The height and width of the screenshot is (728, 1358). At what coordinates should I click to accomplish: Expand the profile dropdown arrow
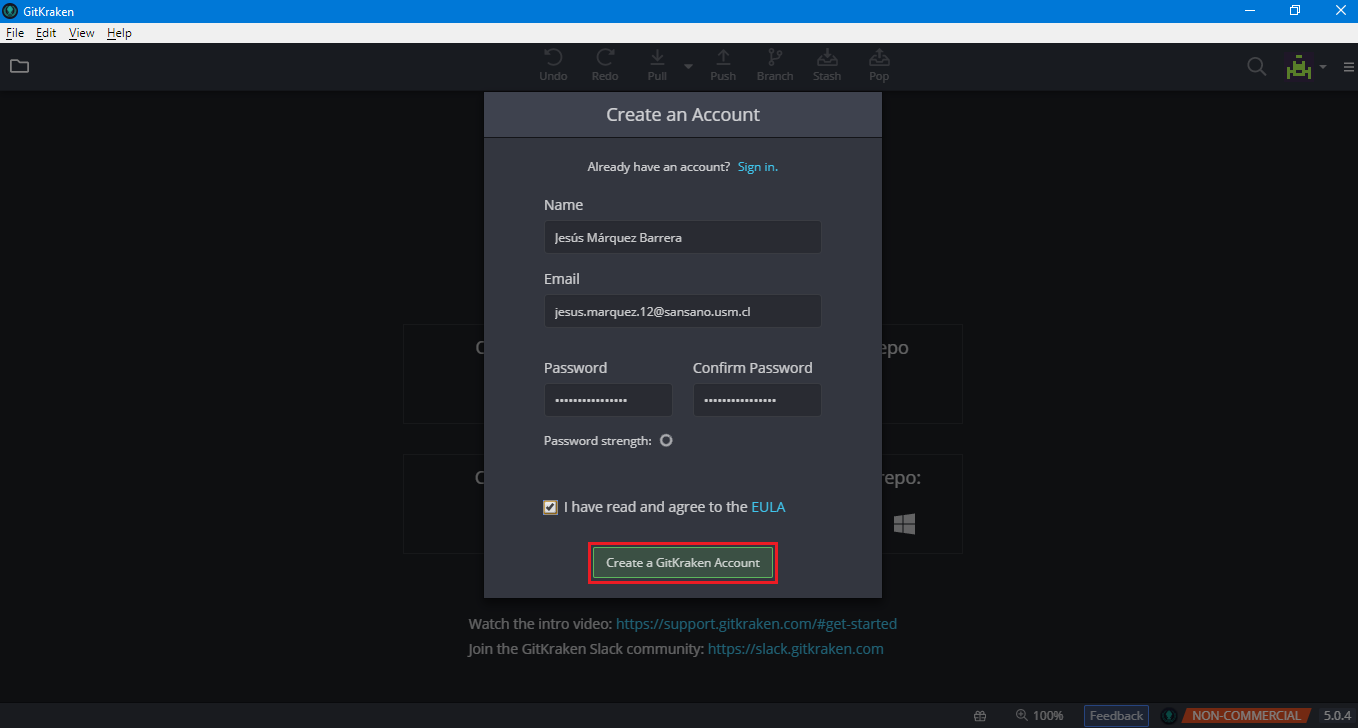pos(1323,67)
